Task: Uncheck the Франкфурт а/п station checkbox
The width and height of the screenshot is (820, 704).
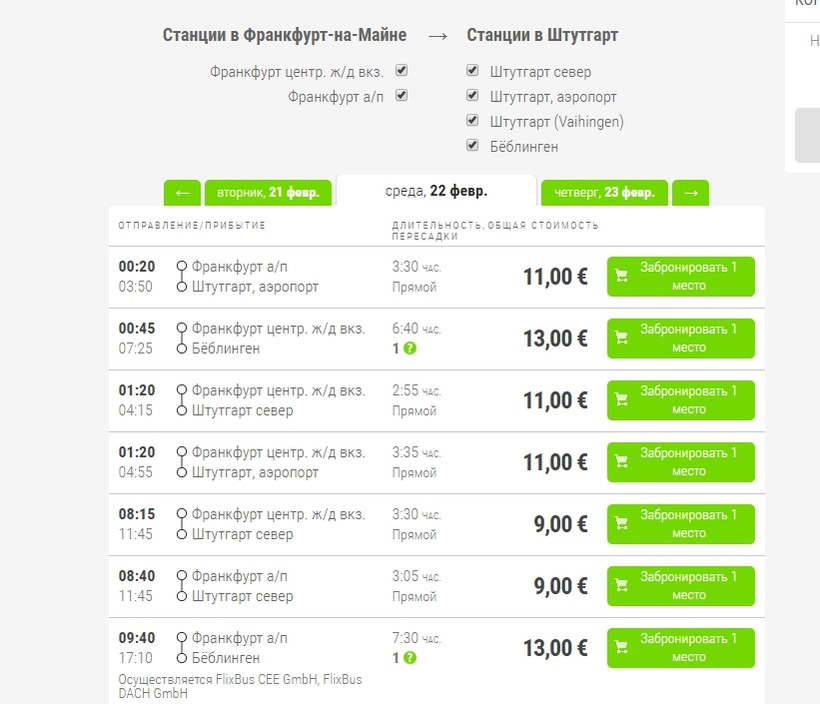Action: [402, 96]
